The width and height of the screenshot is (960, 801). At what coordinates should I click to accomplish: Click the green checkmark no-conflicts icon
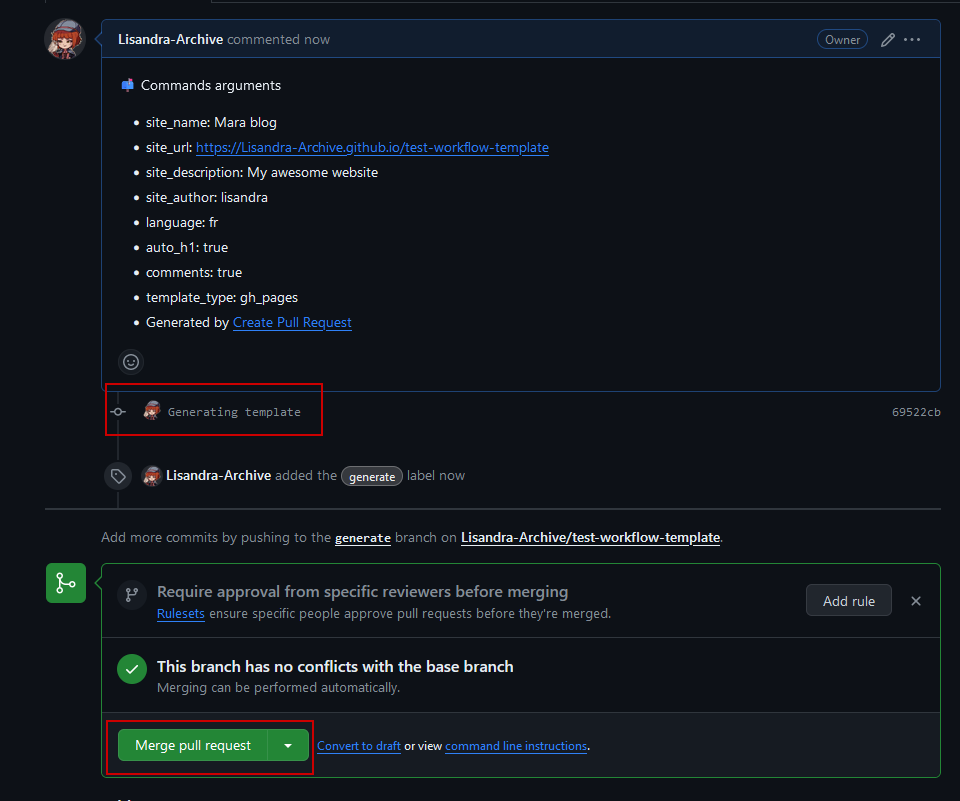click(x=132, y=669)
